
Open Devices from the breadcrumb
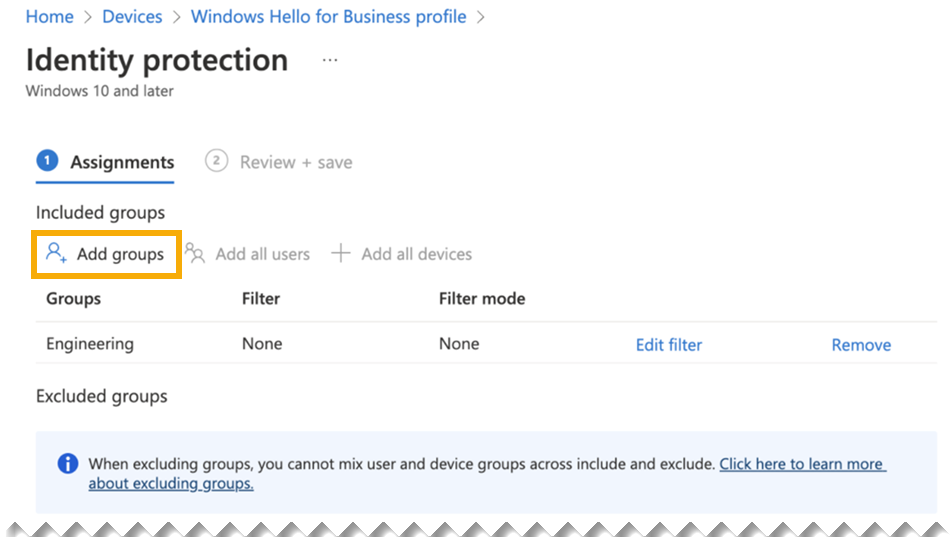[132, 17]
